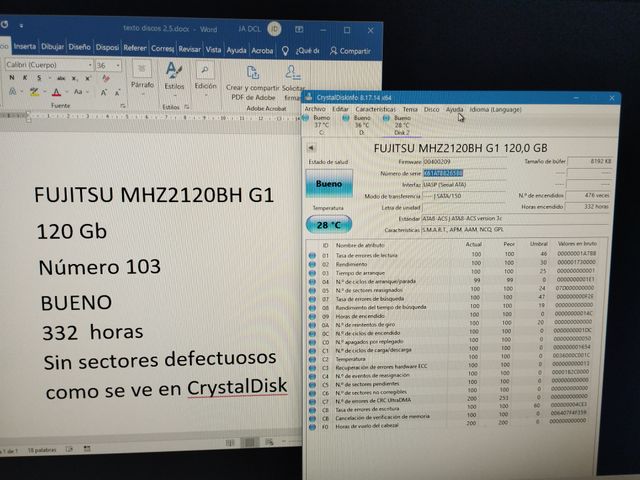Click Firmware field 00400209
Viewport: 640px width, 480px height.
click(464, 162)
